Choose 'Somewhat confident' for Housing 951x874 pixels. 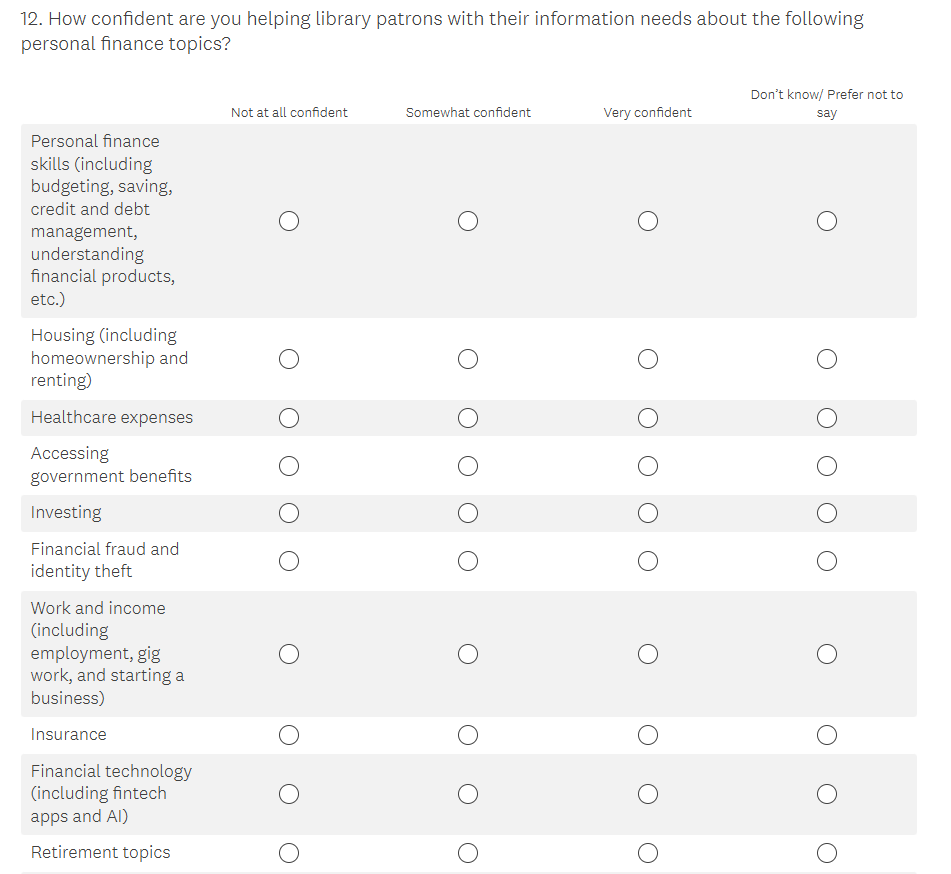(468, 359)
